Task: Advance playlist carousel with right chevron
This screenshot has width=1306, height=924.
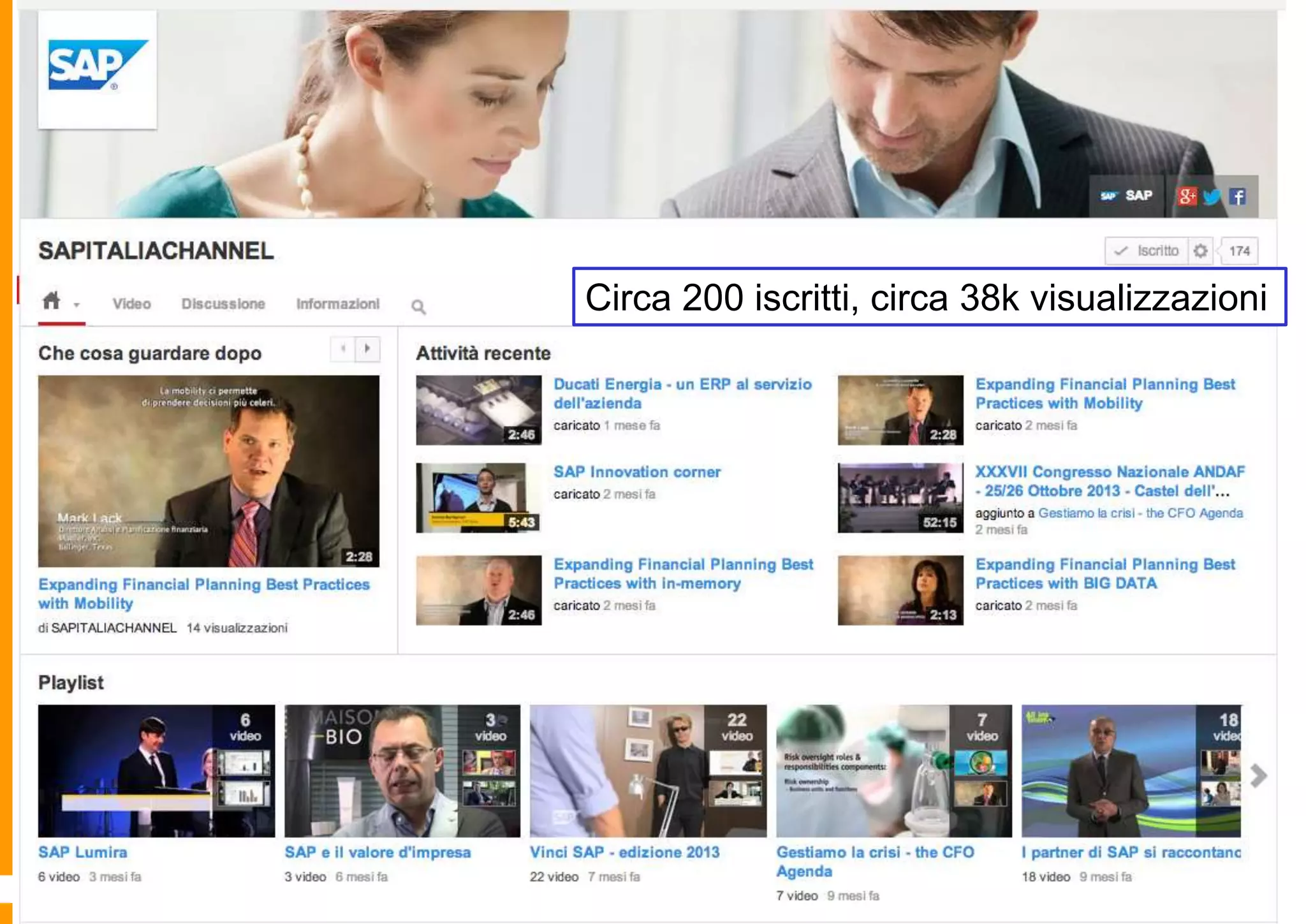Action: point(1258,775)
